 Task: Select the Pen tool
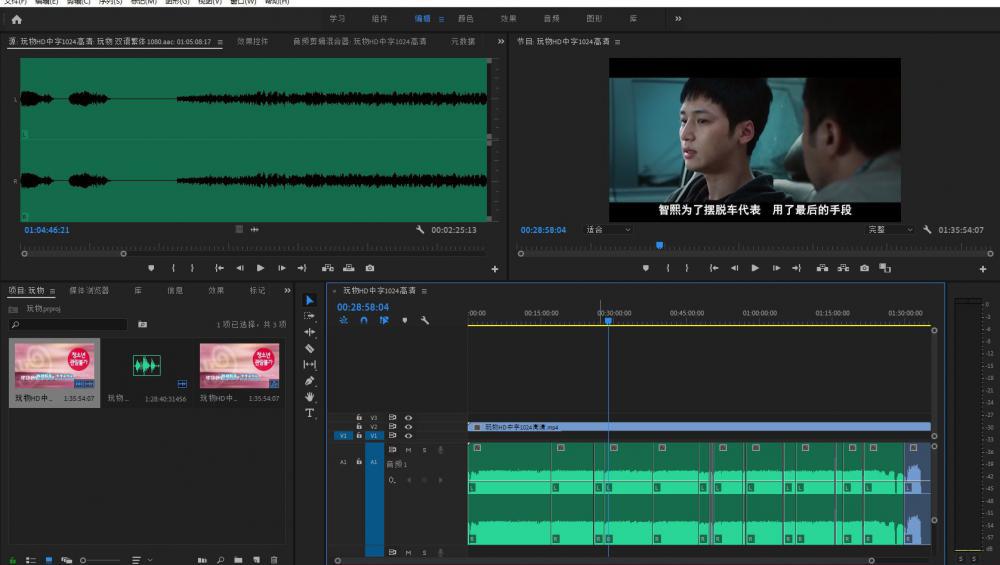tap(309, 381)
